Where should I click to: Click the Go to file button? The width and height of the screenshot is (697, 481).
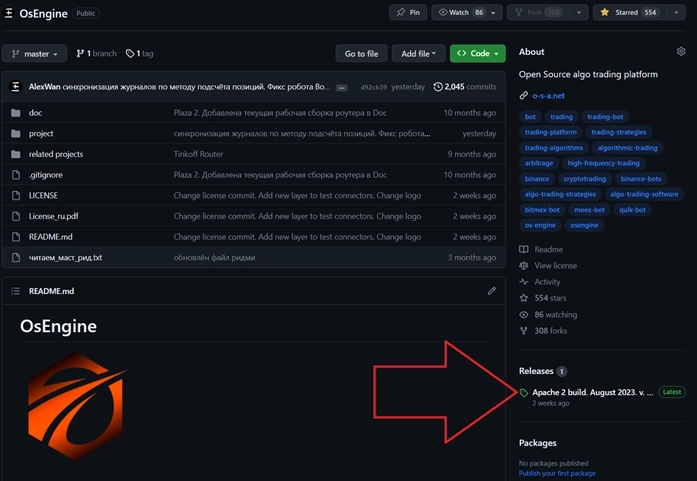pos(361,54)
